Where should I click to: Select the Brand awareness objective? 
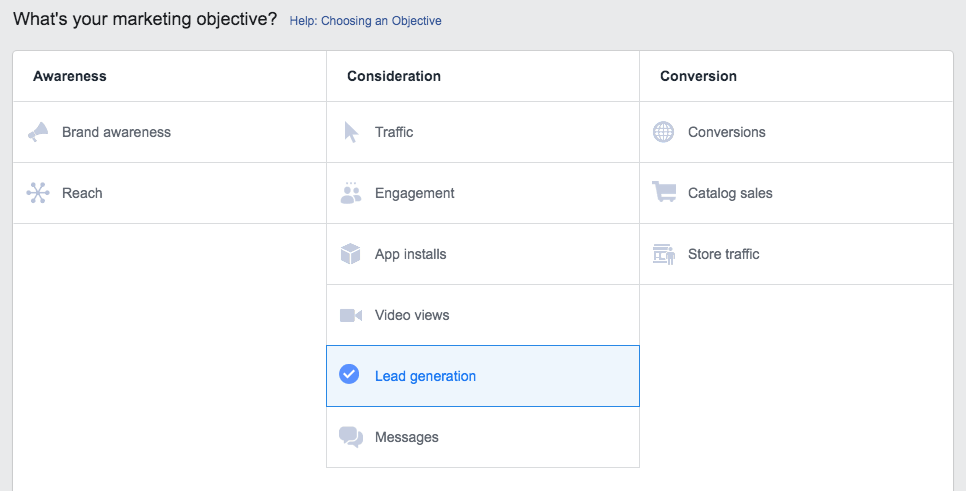[x=116, y=132]
